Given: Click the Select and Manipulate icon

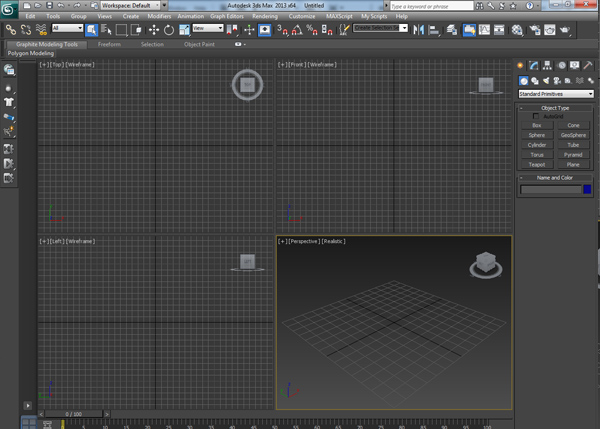Looking at the screenshot, I should point(249,29).
